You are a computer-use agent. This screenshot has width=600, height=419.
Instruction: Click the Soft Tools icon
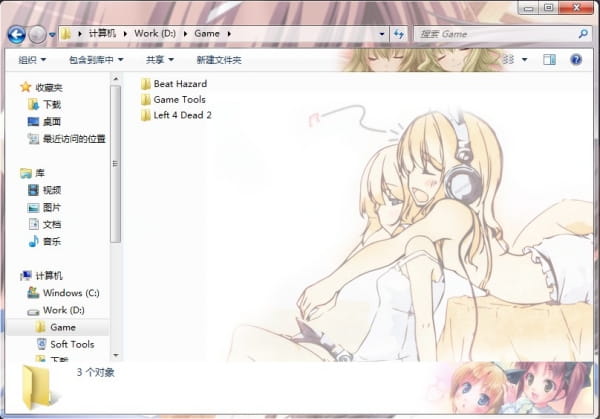(41, 344)
